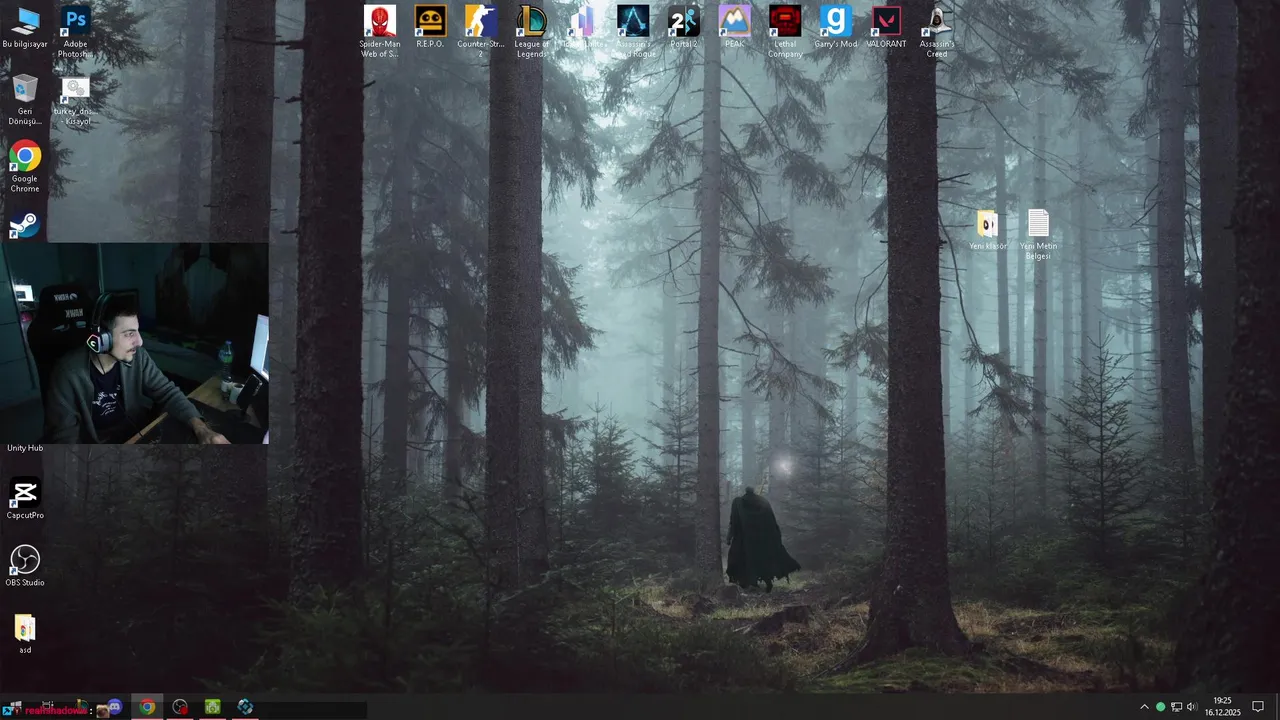Open the network status tray icon
Viewport: 1280px width, 720px height.
[x=1176, y=707]
